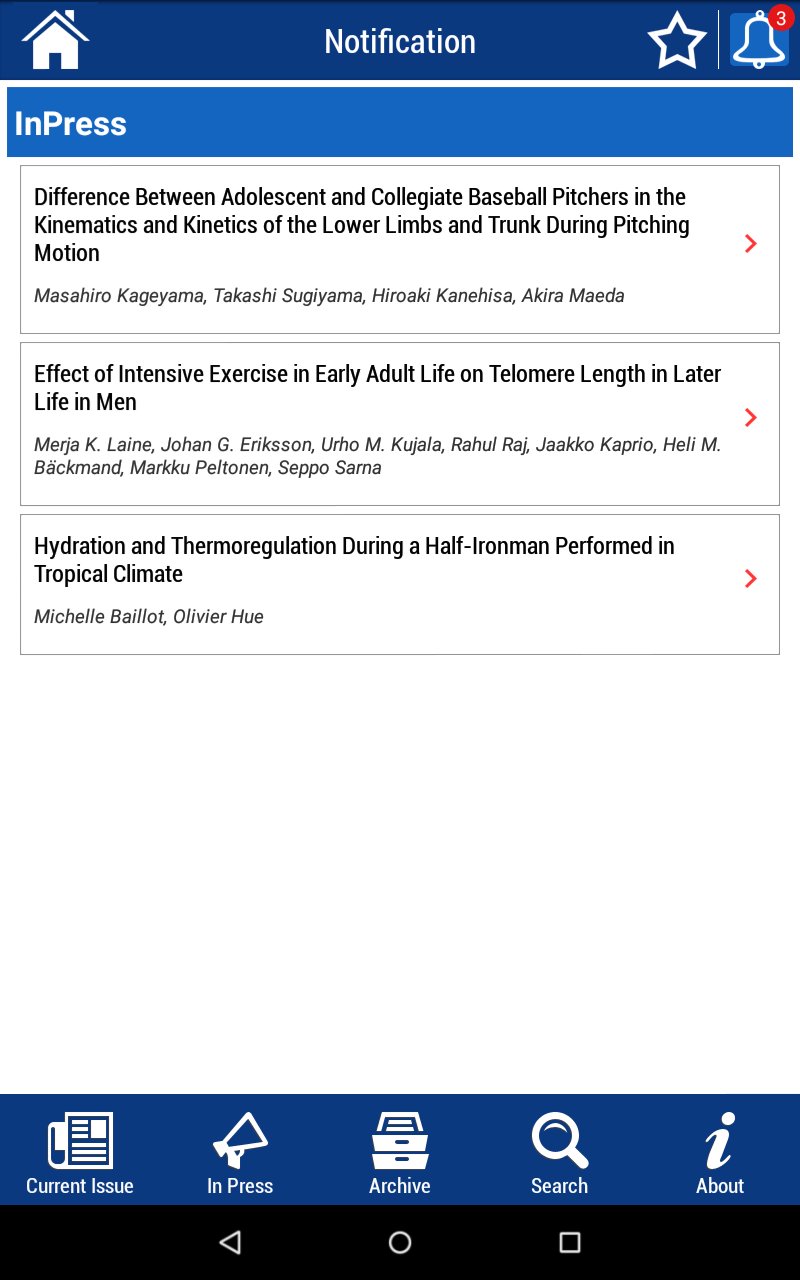
Task: Tap the In Press megaphone icon
Action: [x=240, y=1140]
